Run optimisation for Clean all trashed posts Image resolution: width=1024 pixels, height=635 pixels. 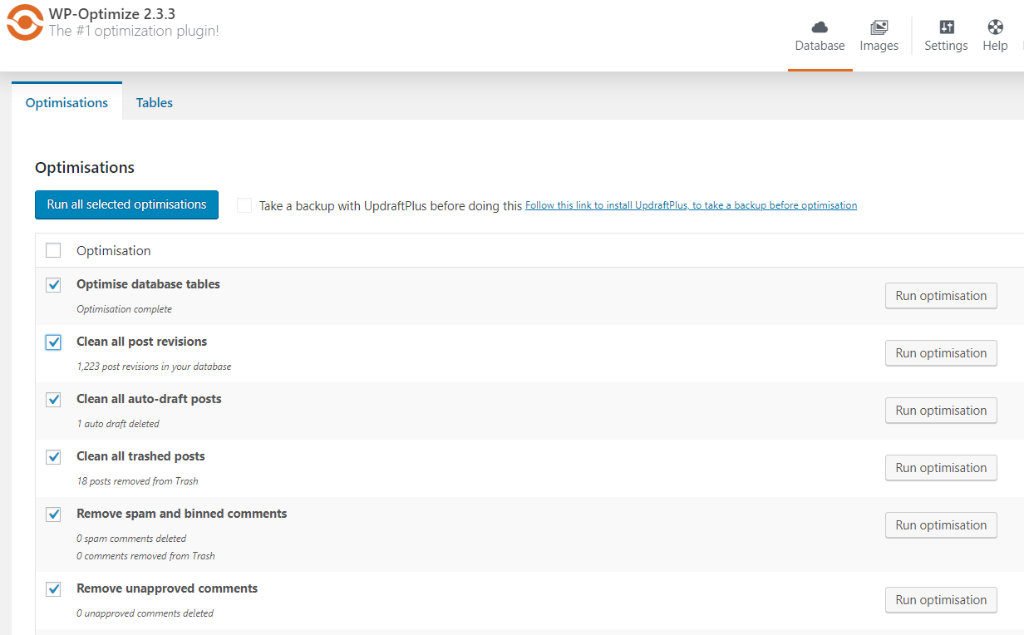(941, 468)
